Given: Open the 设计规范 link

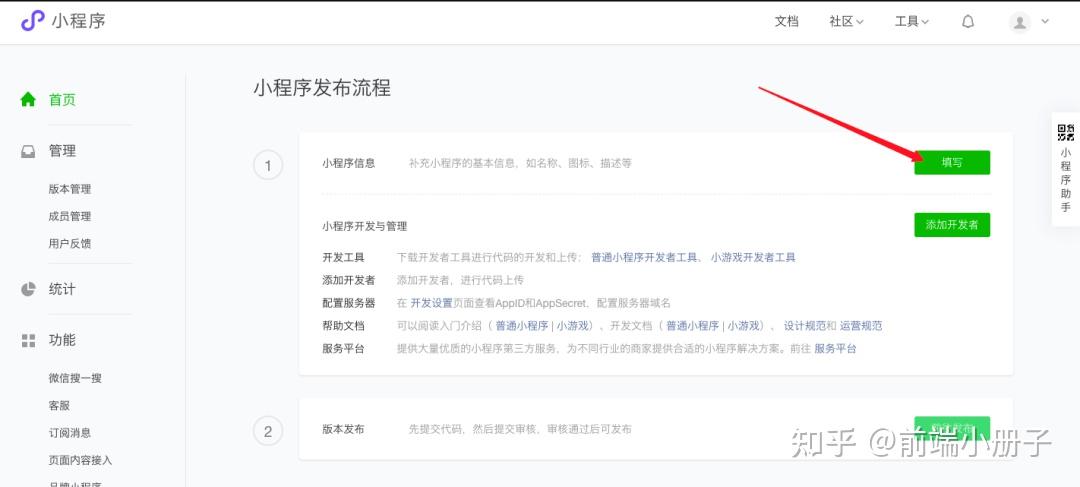Looking at the screenshot, I should tap(804, 326).
